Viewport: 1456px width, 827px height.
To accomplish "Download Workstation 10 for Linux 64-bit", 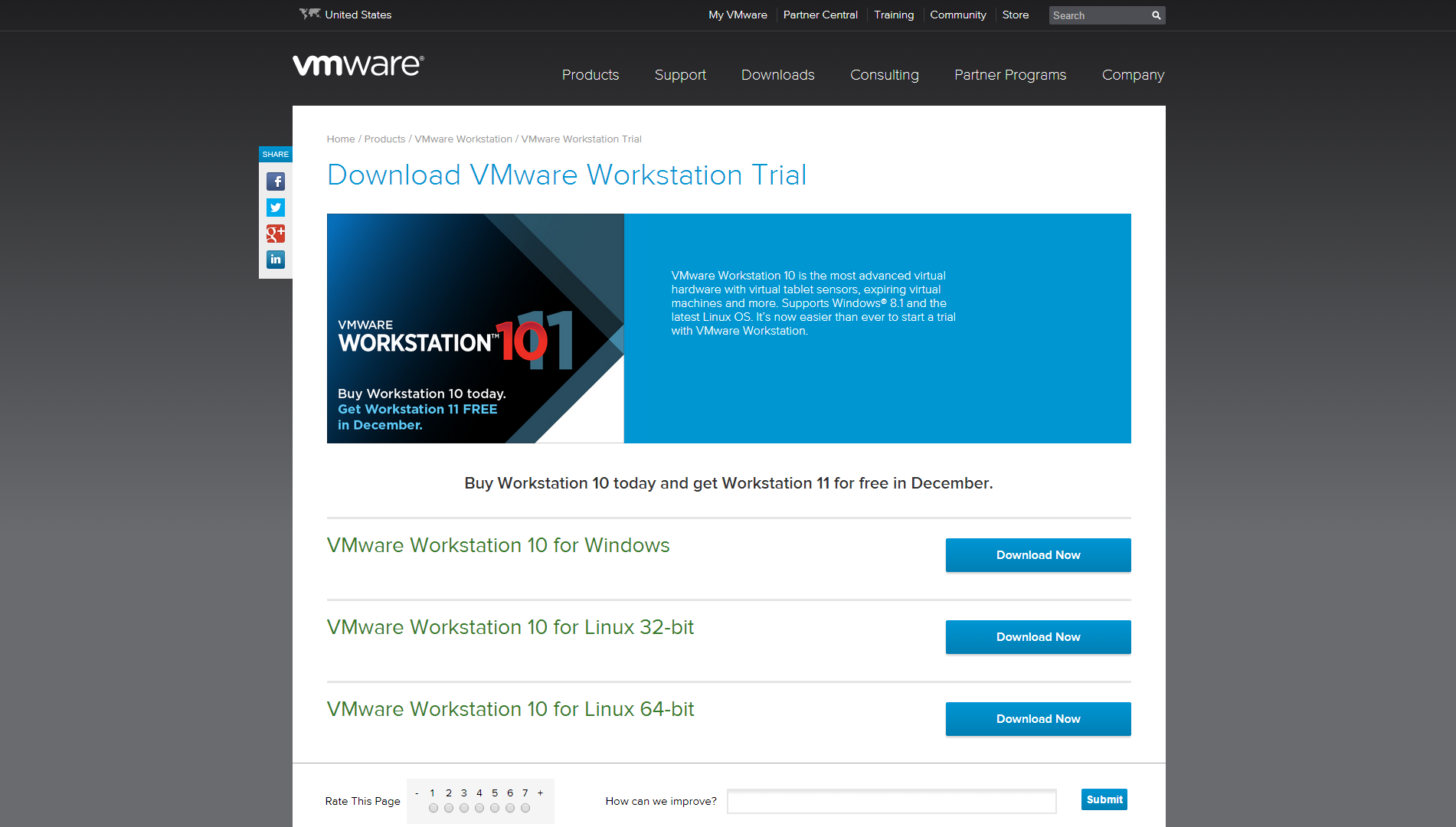I will (1039, 719).
